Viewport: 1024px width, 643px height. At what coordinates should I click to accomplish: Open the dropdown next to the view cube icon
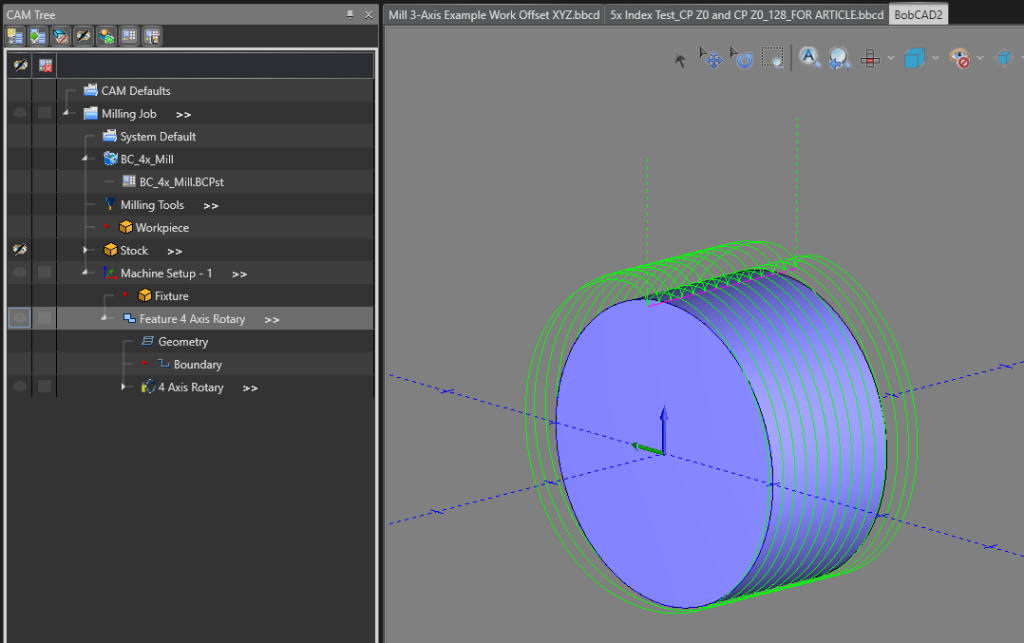[935, 57]
